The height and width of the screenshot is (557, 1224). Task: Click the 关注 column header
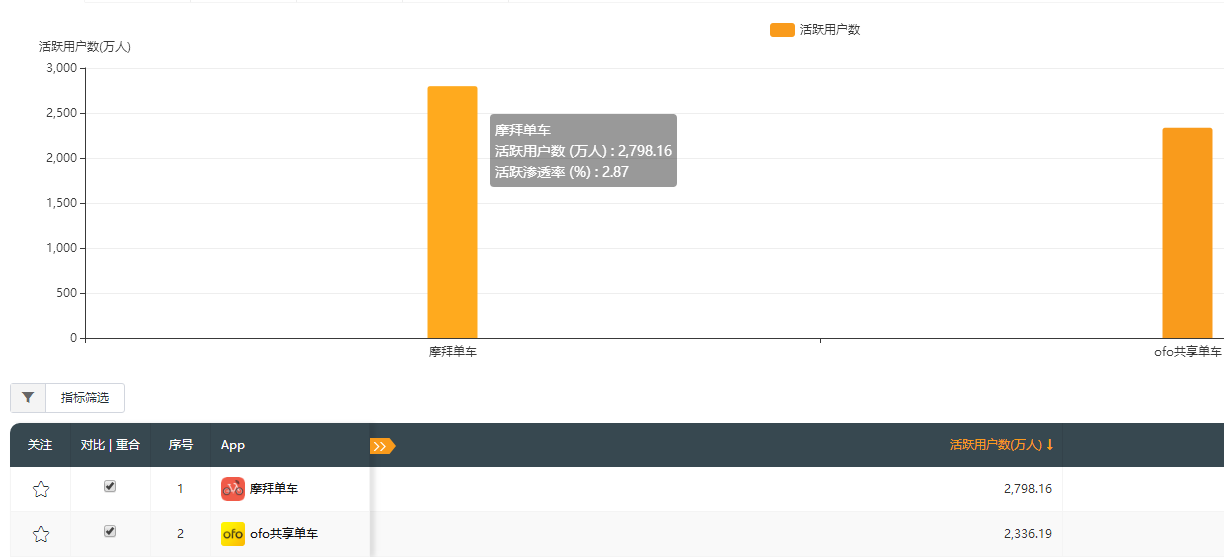tap(40, 445)
